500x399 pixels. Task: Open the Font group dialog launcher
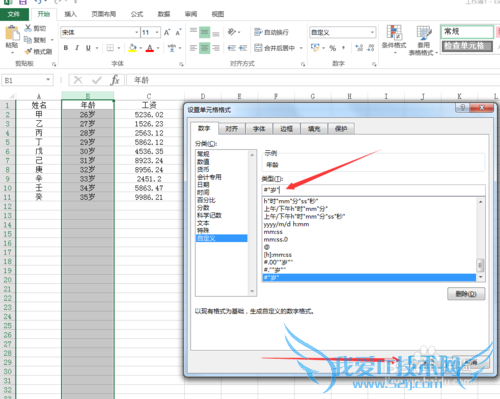coord(181,64)
